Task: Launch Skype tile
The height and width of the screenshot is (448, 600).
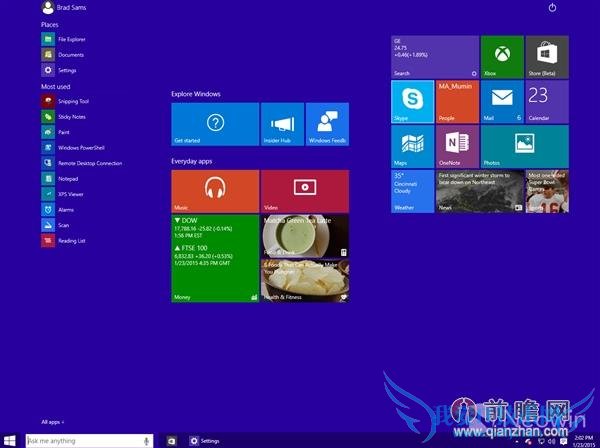Action: click(412, 102)
